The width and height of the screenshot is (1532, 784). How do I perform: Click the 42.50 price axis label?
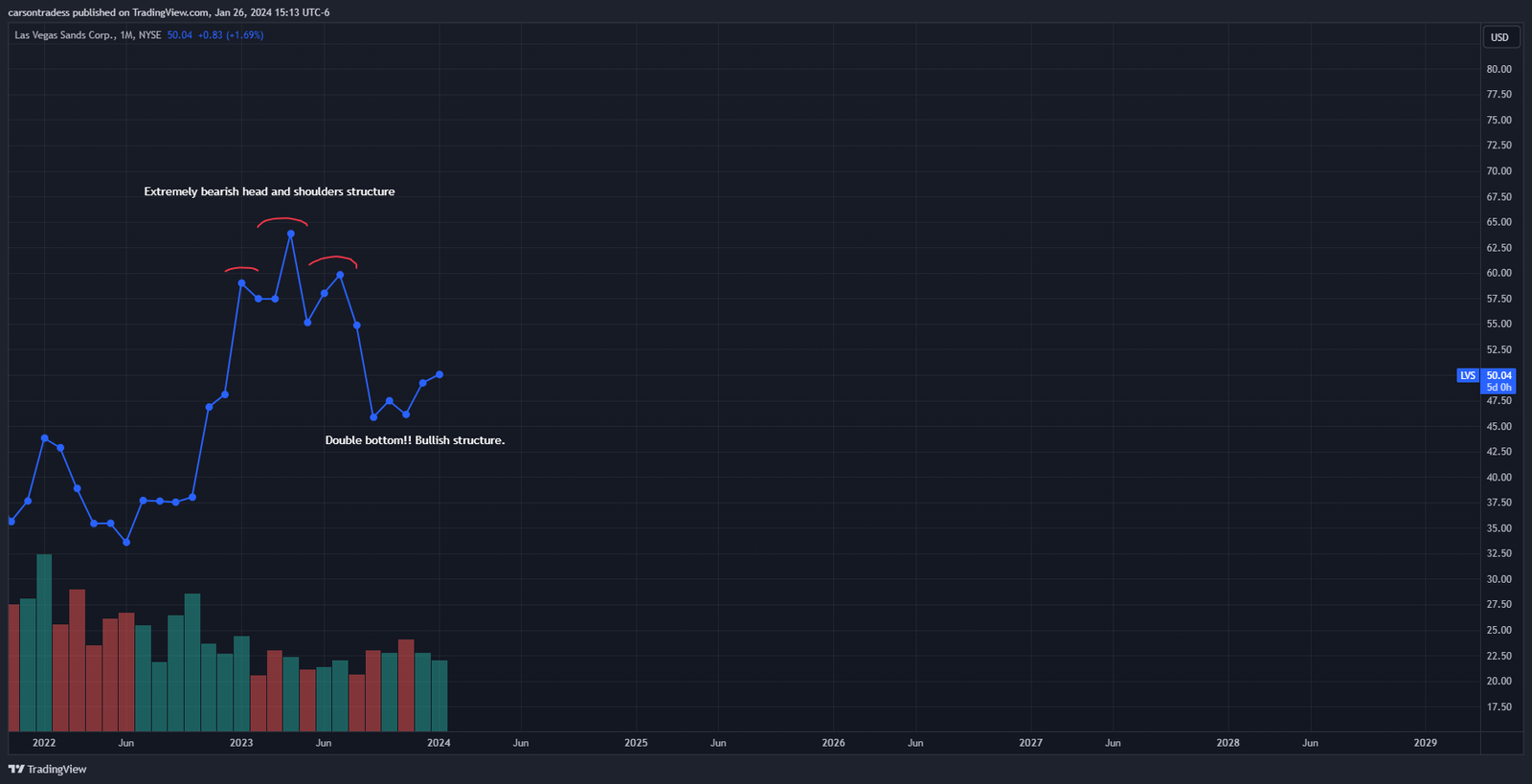1498,452
